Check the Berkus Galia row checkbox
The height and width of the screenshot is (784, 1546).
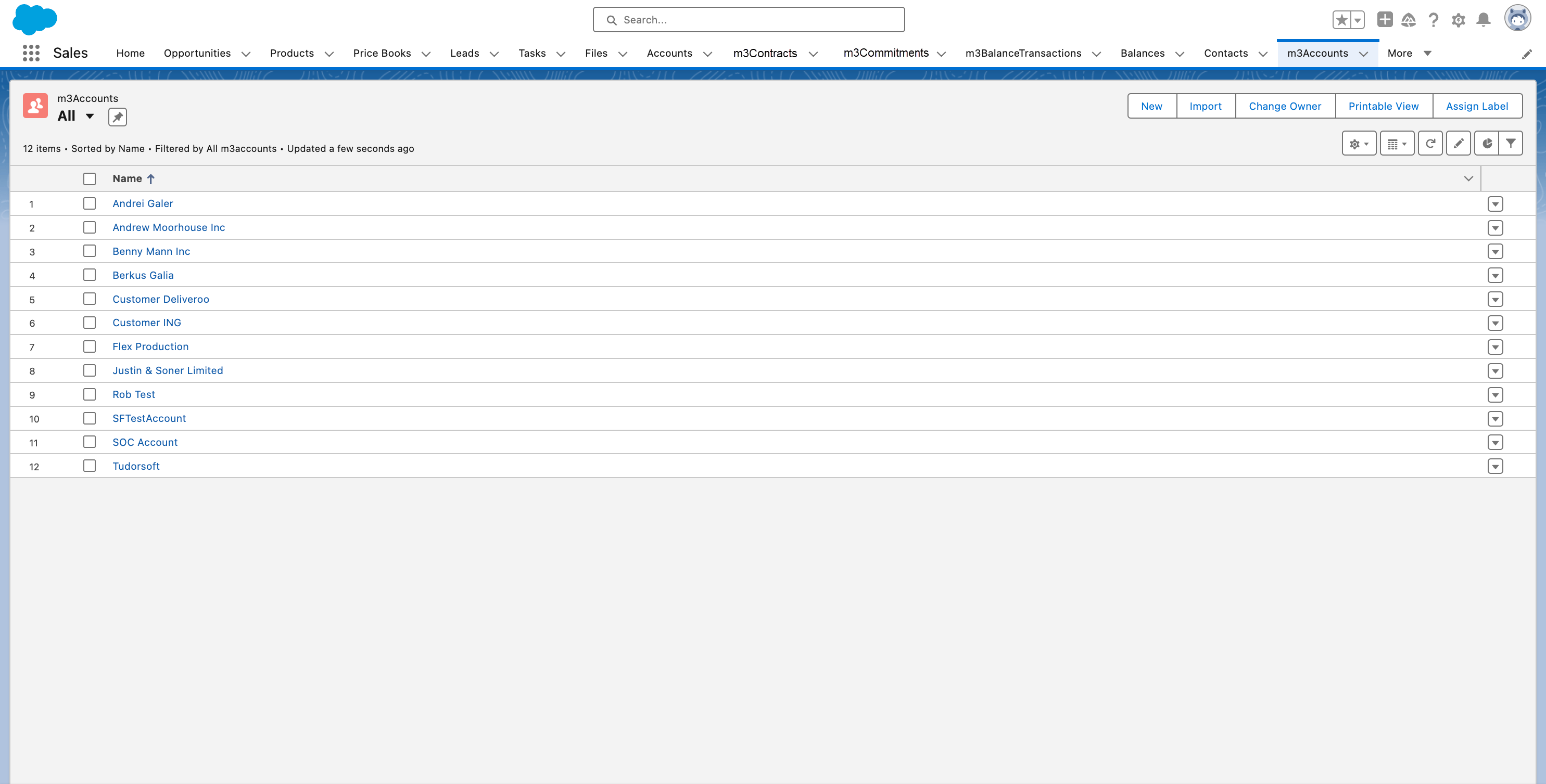point(90,275)
